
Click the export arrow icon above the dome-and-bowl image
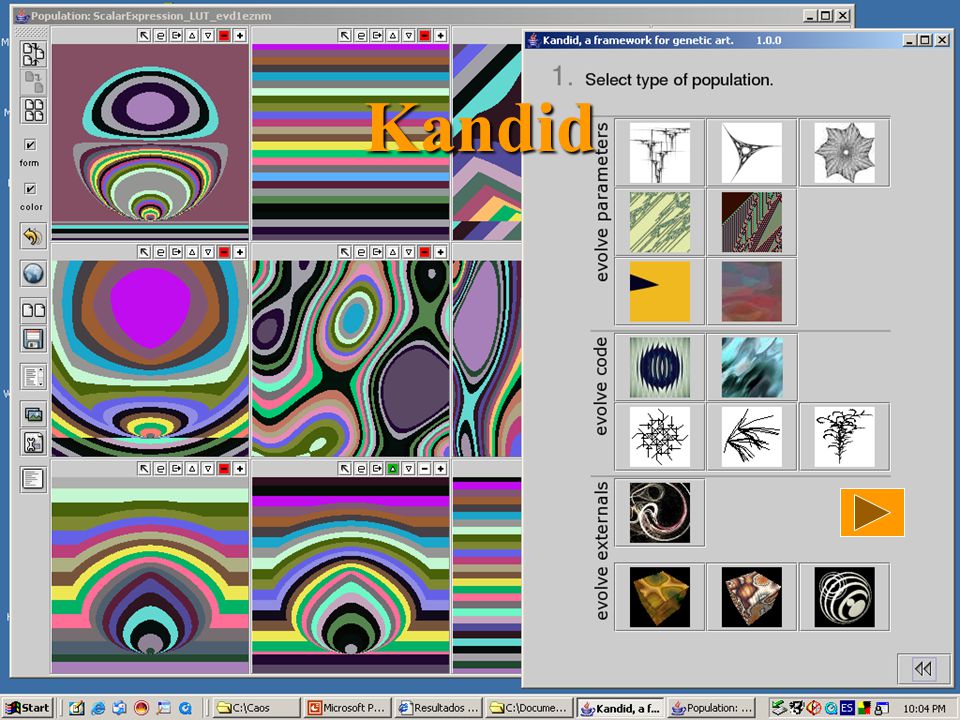176,36
